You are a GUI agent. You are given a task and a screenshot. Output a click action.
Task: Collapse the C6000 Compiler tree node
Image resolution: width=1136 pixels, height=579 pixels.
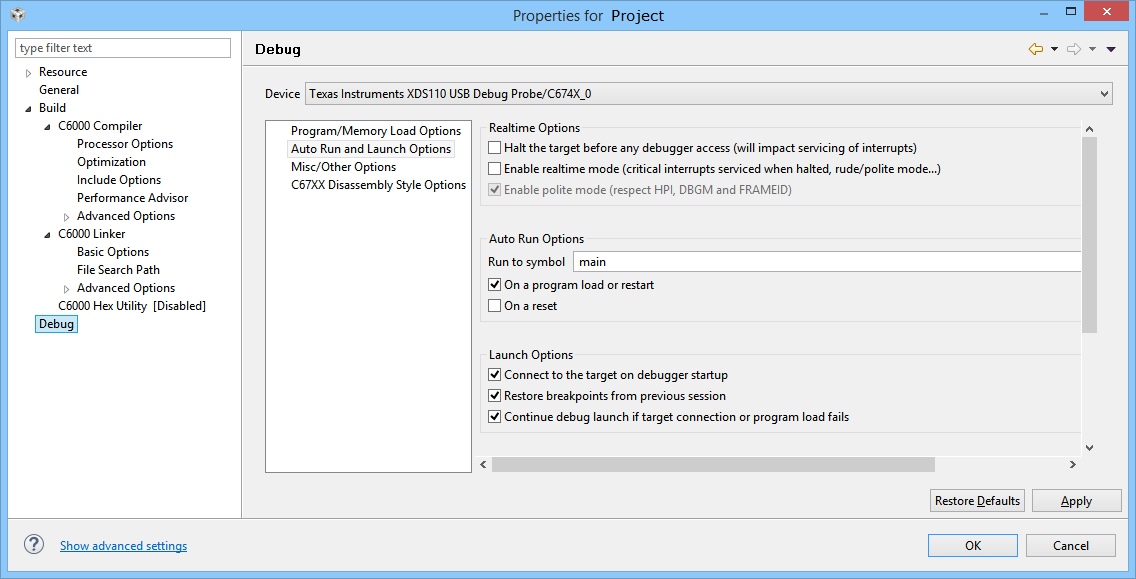48,127
